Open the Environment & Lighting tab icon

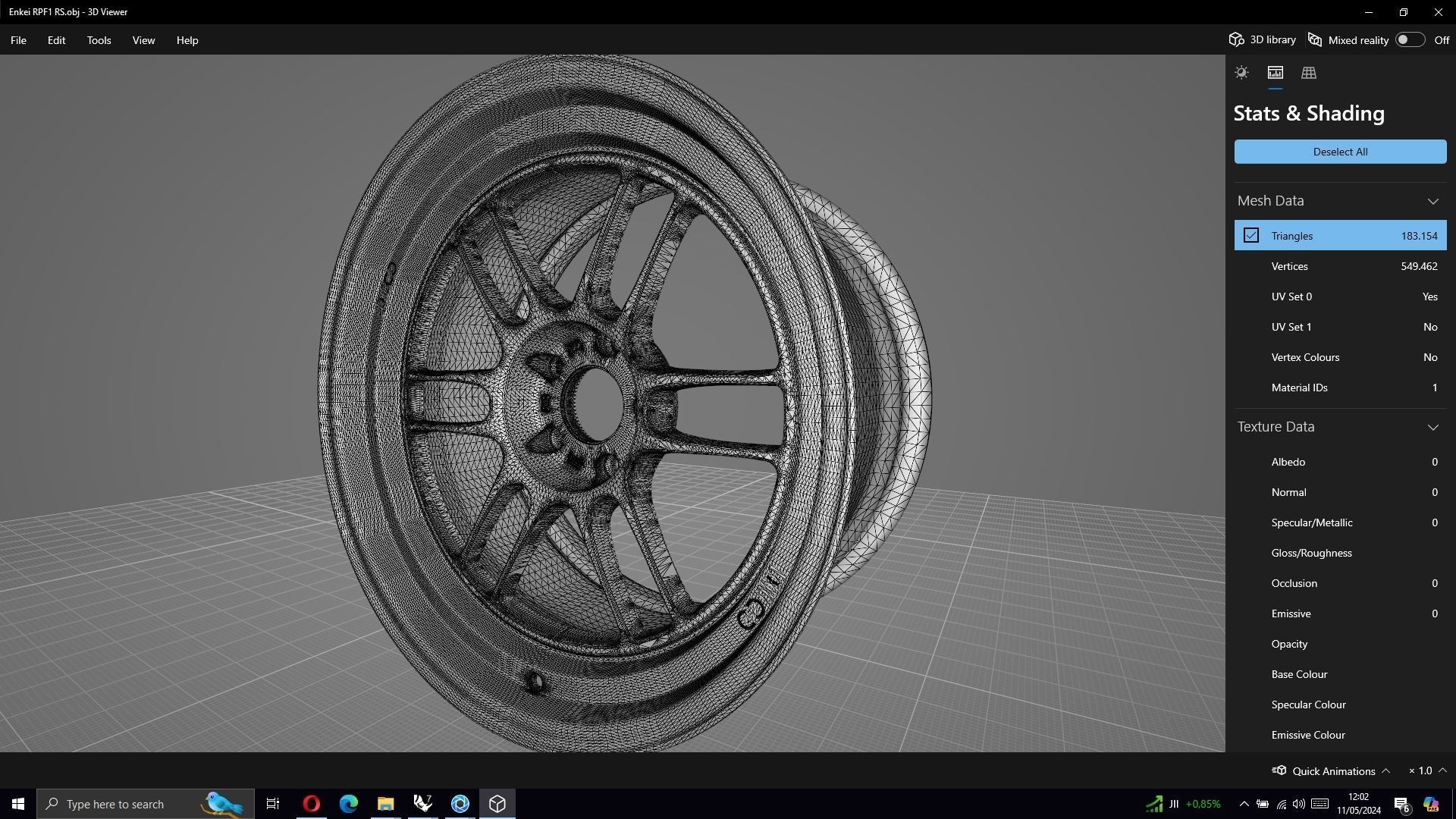(x=1241, y=73)
